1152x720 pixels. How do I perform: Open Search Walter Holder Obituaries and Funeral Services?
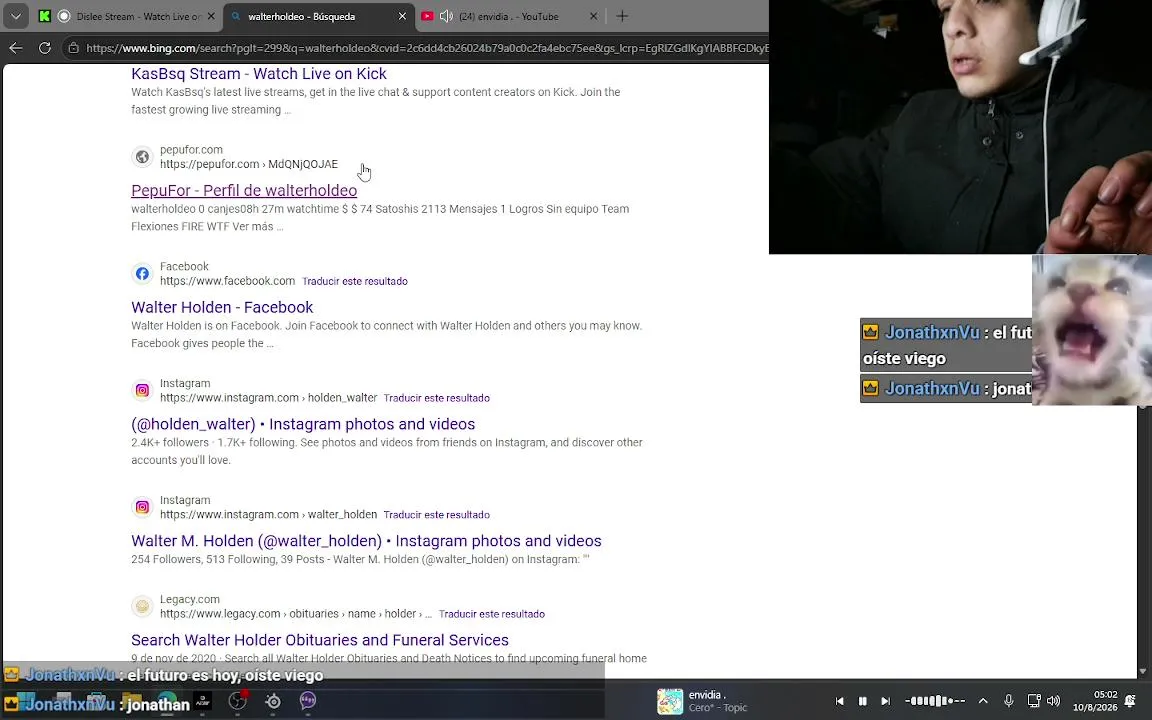(x=320, y=640)
